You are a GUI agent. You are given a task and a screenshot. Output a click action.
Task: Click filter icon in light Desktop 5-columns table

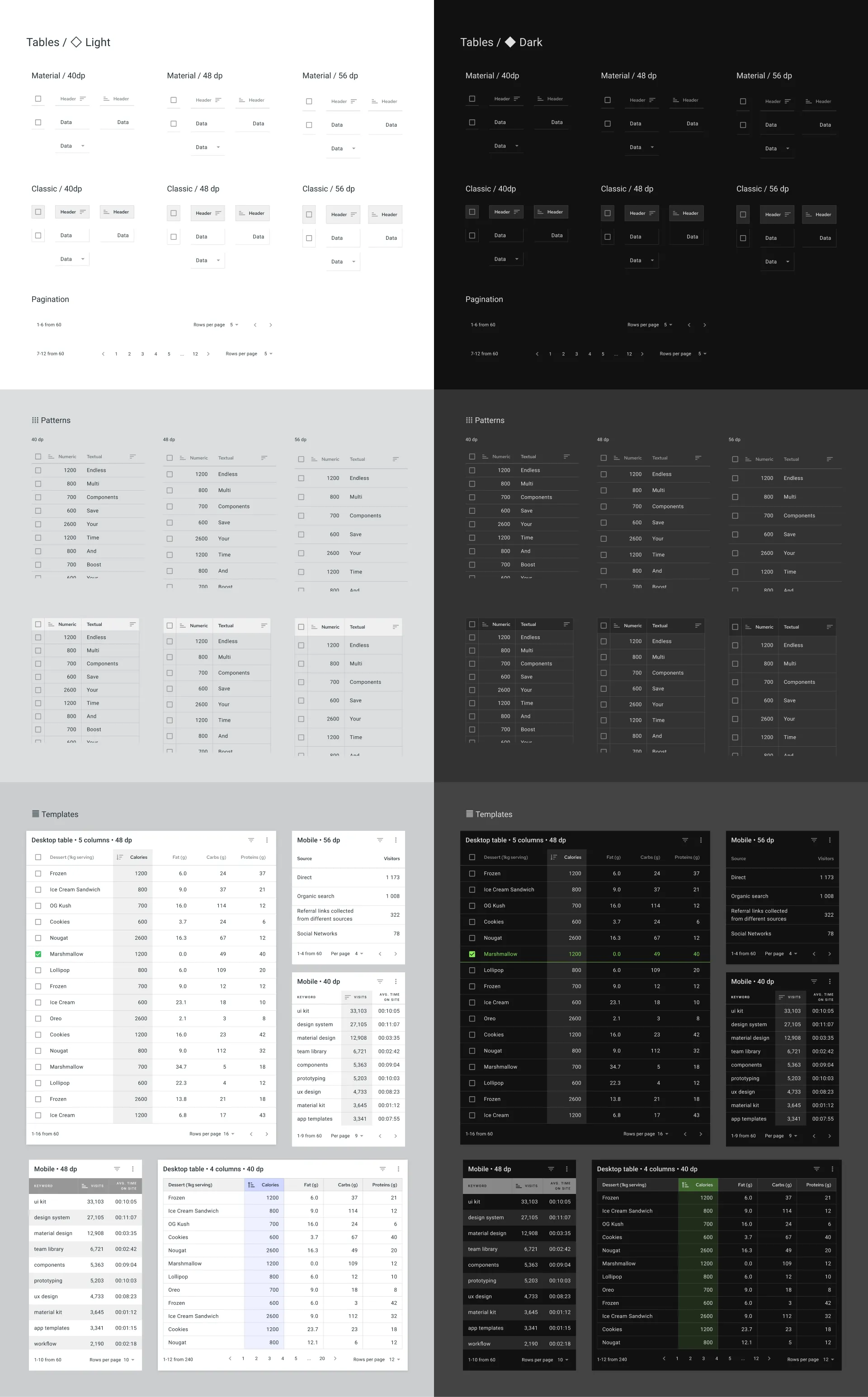pyautogui.click(x=251, y=840)
